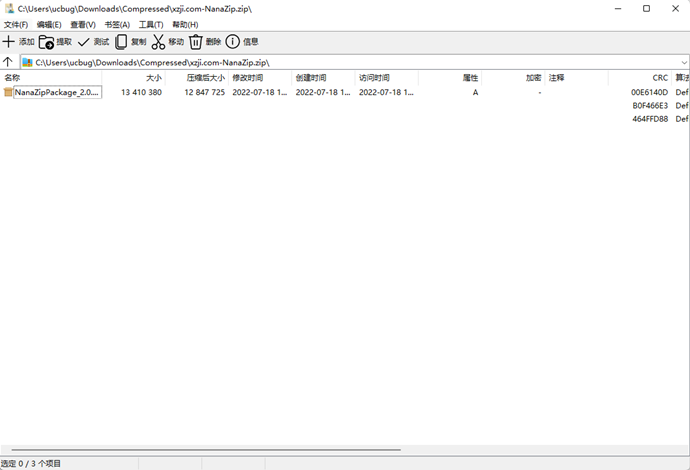This screenshot has width=690, height=470.
Task: Click the Copy (复制) toolbar icon
Action: (121, 42)
